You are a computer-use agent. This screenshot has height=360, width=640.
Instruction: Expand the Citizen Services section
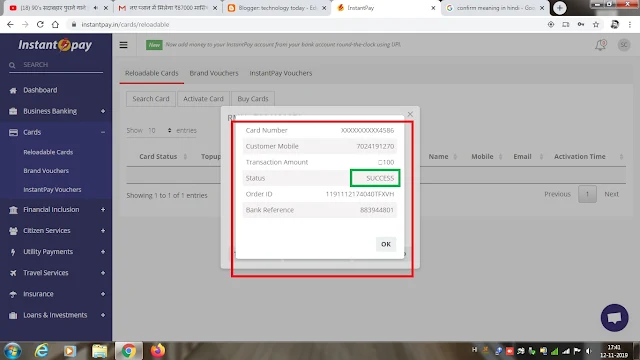pyautogui.click(x=103, y=231)
